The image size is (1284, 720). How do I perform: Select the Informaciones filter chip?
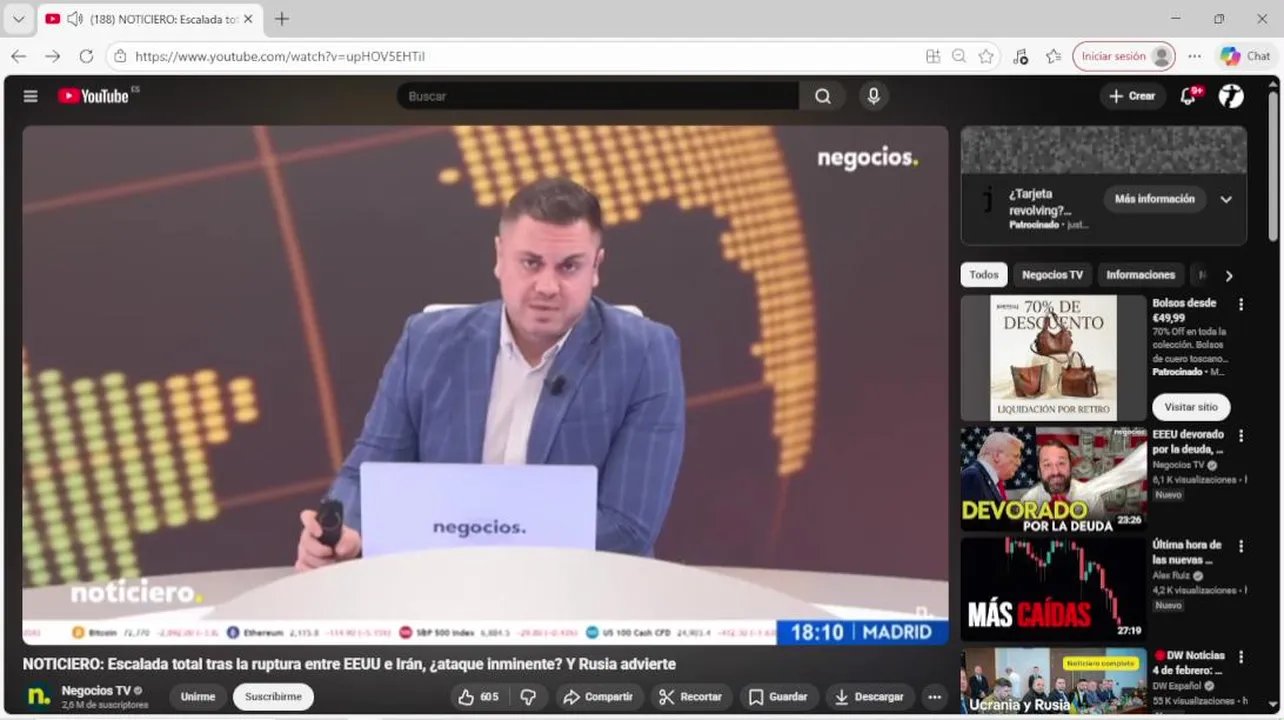pos(1140,275)
